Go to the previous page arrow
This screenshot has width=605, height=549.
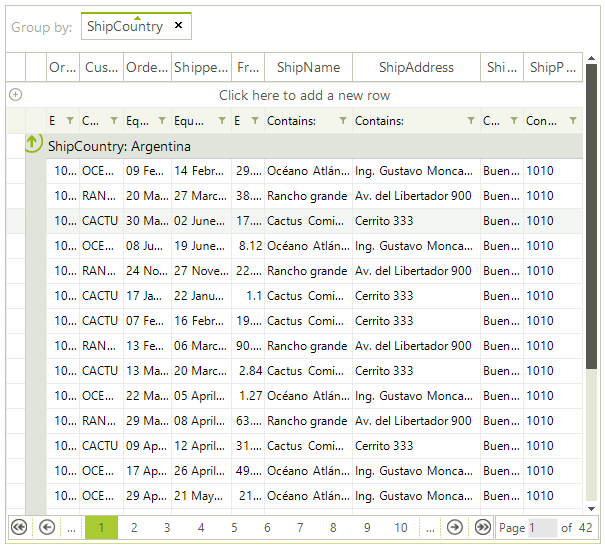(46, 527)
